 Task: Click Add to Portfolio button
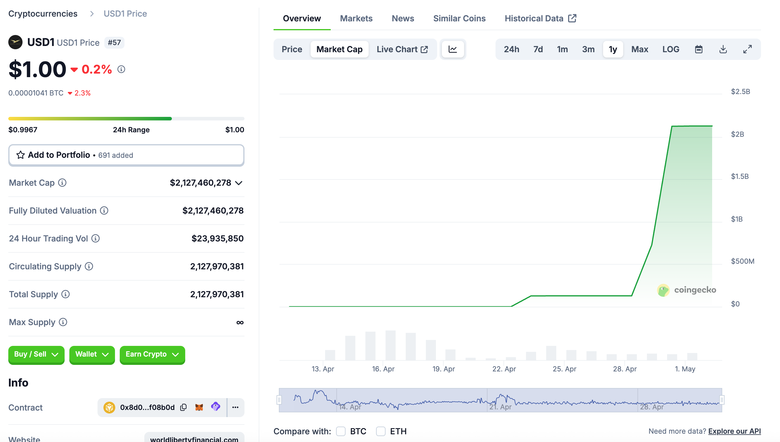tap(126, 155)
